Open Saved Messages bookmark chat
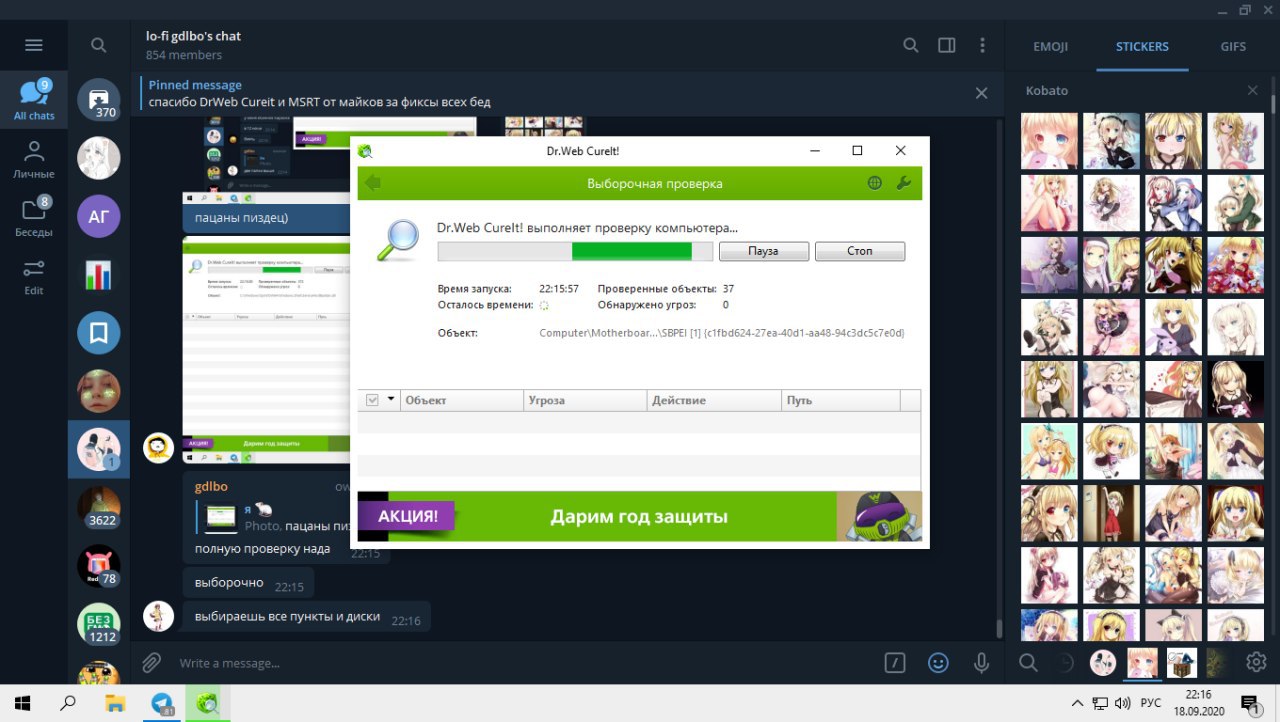 pos(99,333)
